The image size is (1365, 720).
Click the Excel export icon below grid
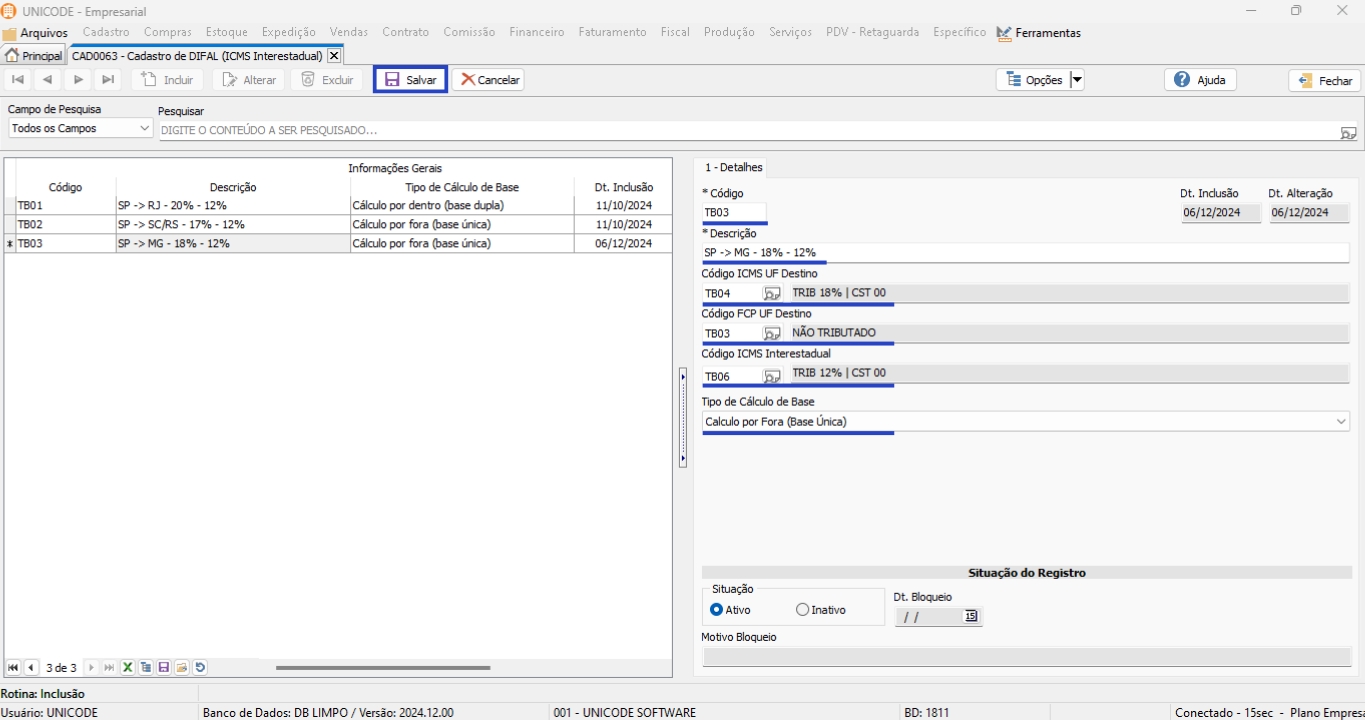(128, 668)
